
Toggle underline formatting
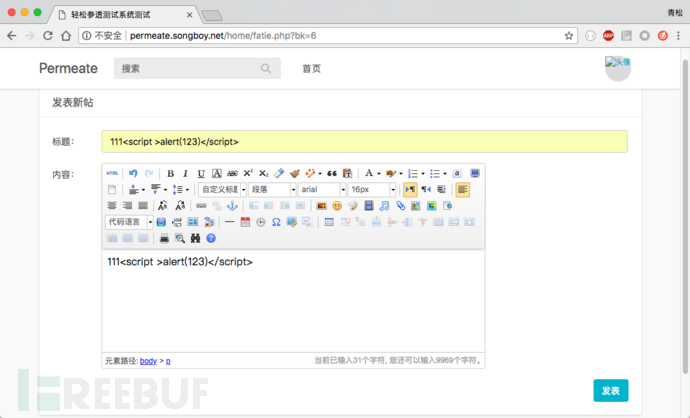click(x=201, y=173)
